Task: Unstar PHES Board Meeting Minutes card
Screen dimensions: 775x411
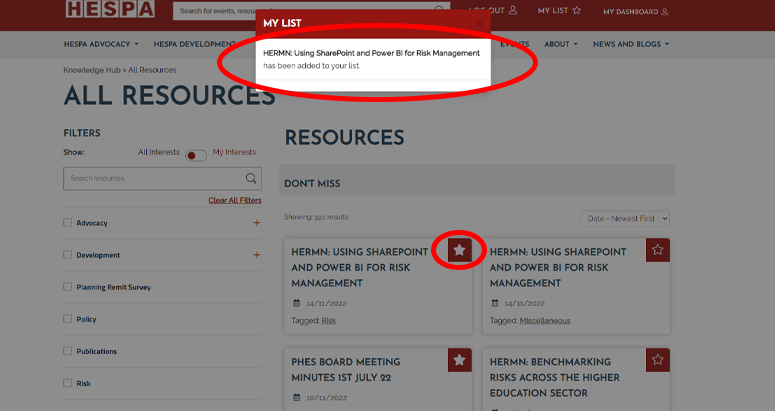Action: [x=460, y=360]
